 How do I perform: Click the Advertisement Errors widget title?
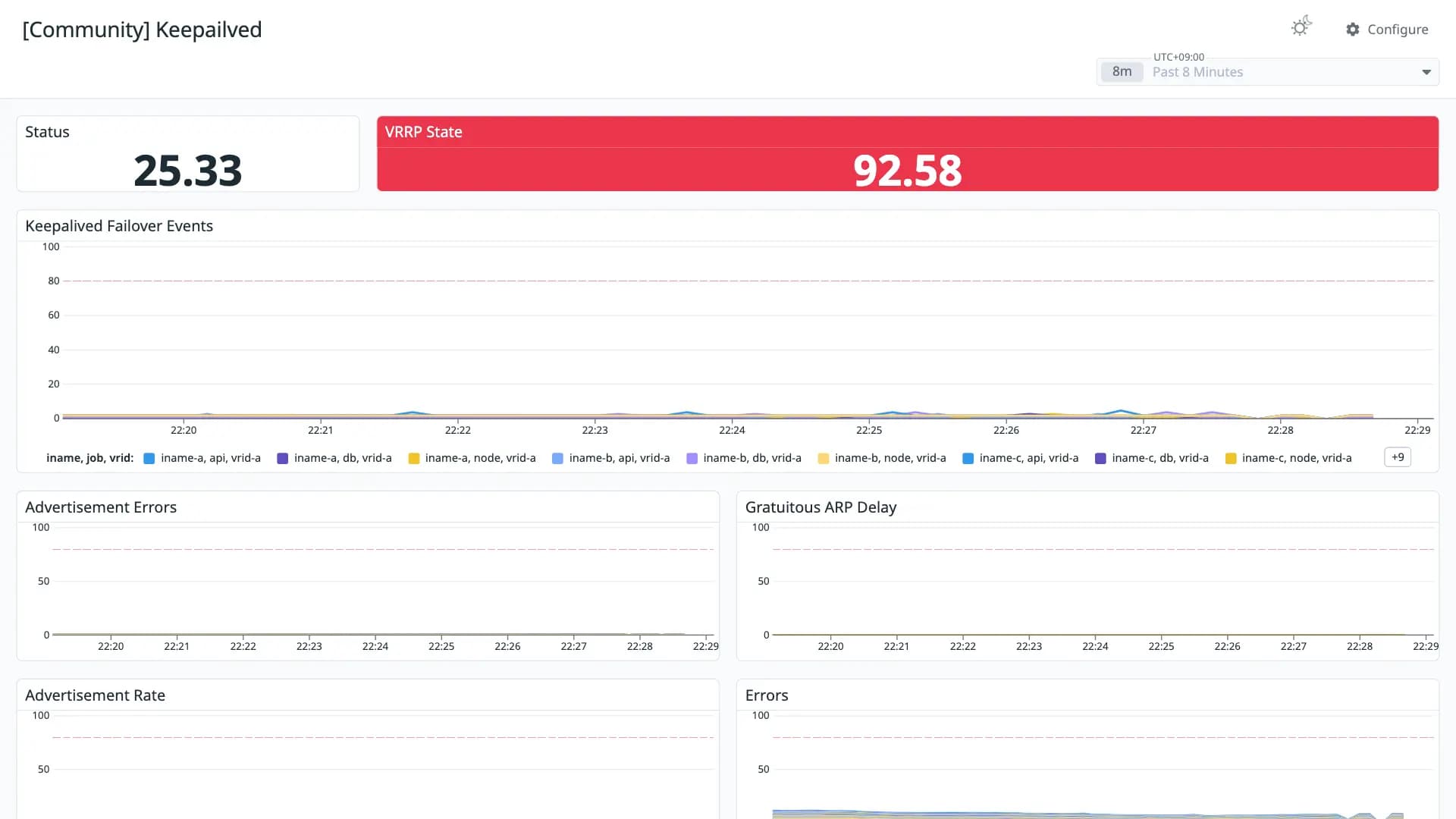coord(101,507)
